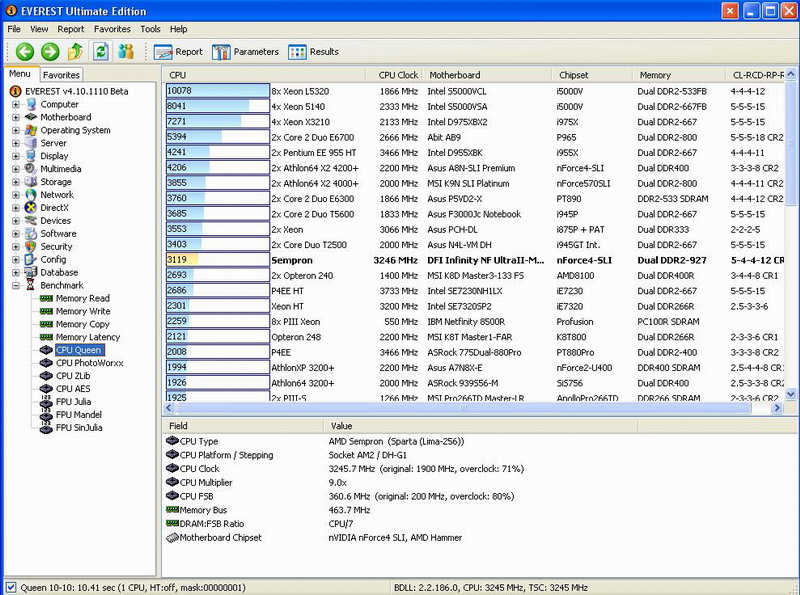The width and height of the screenshot is (800, 595).
Task: Select the 5394 score bar for Core 2 Duo E6700
Action: click(x=218, y=137)
